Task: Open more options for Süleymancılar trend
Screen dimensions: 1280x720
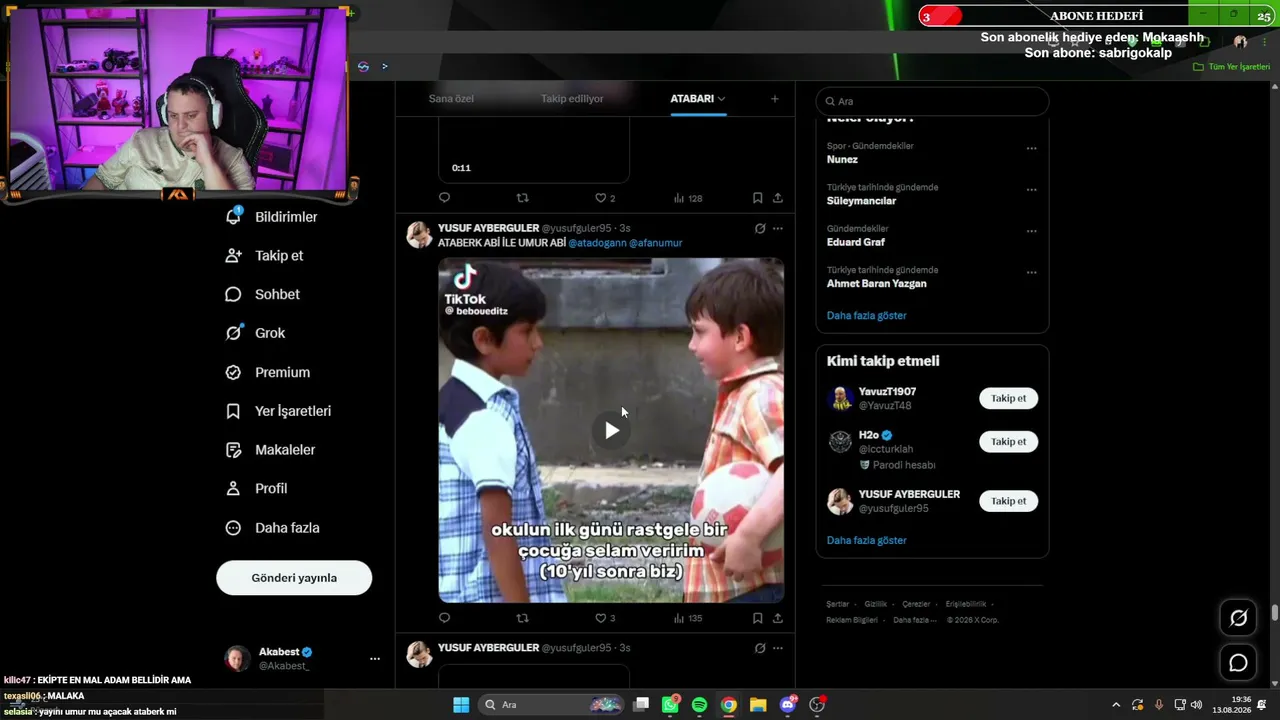Action: click(1031, 189)
